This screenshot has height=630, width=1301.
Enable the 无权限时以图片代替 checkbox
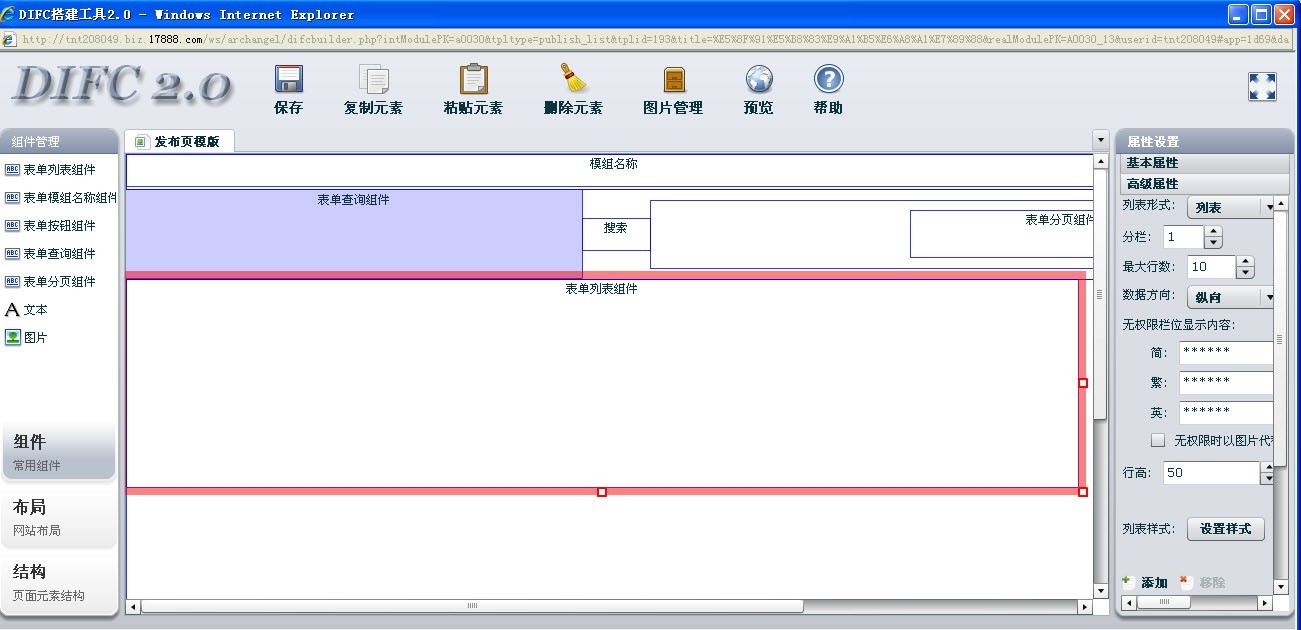(1158, 440)
